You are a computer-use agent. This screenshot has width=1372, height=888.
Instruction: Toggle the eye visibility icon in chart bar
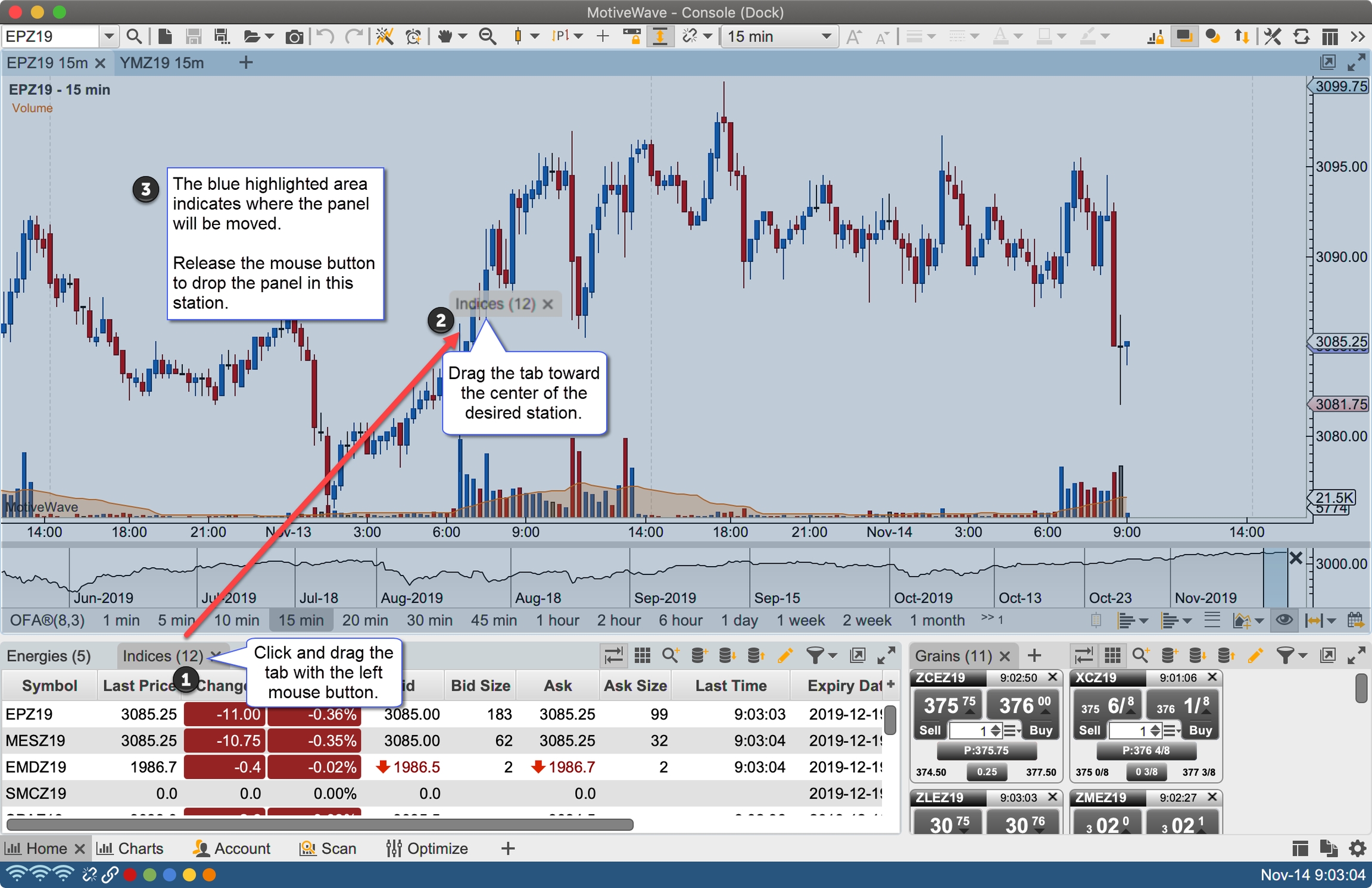tap(1284, 620)
